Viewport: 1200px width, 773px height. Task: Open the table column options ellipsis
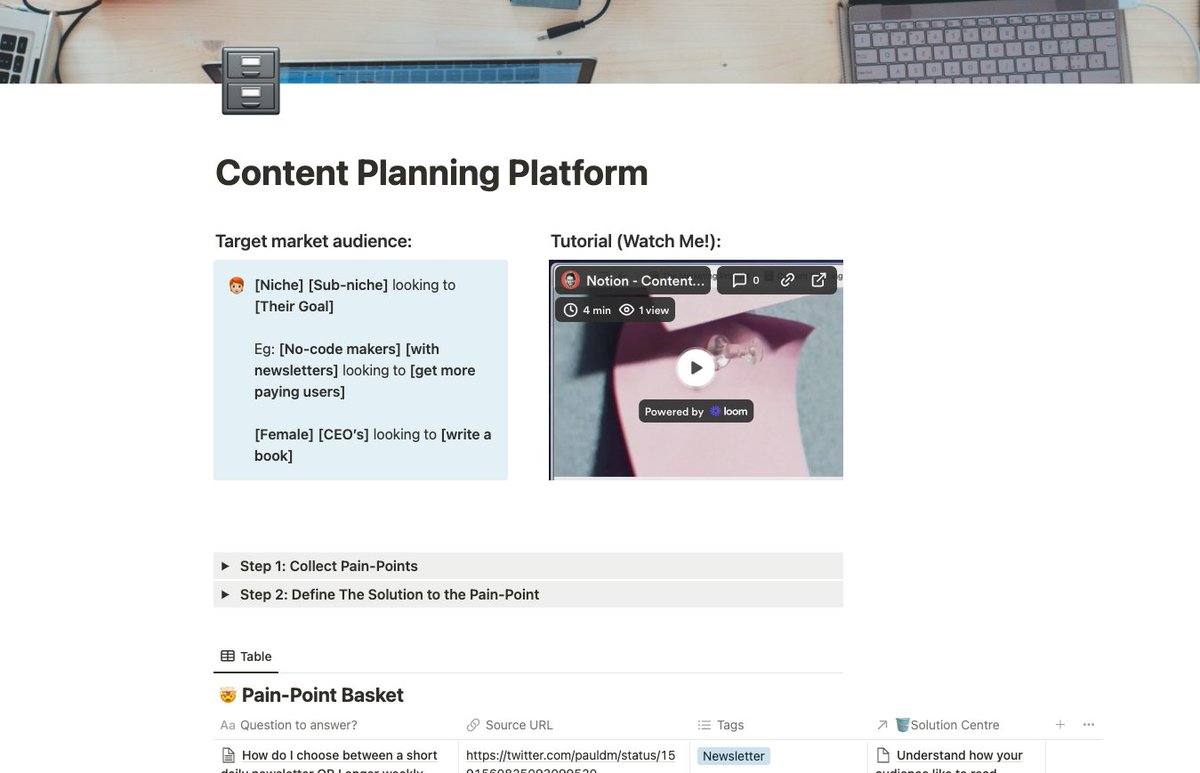(x=1089, y=724)
